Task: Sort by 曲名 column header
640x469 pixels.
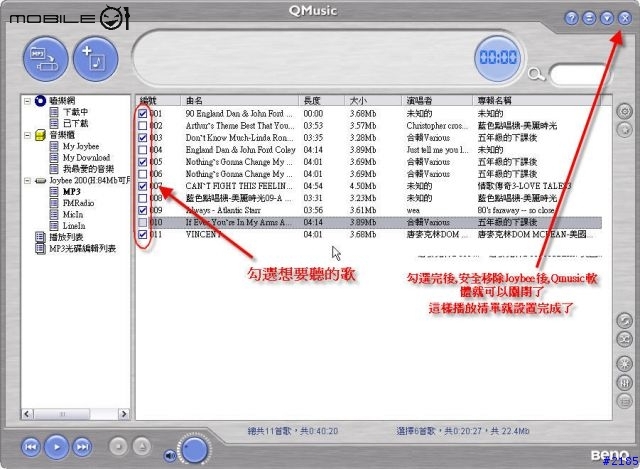Action: click(240, 100)
